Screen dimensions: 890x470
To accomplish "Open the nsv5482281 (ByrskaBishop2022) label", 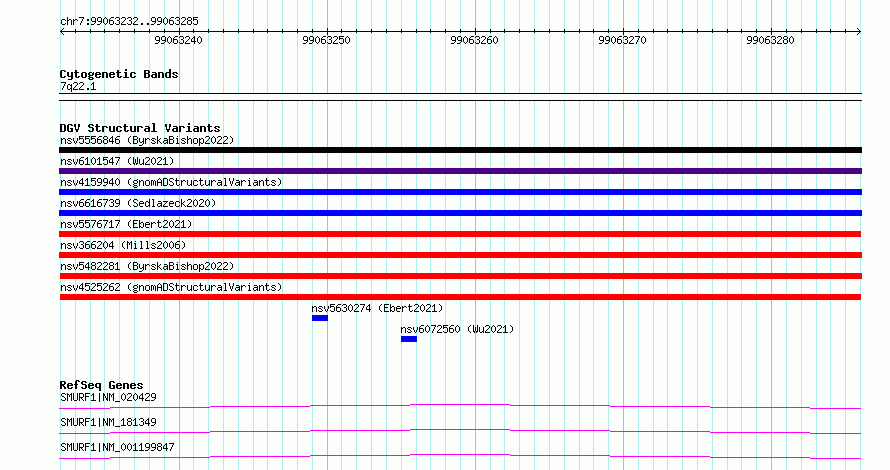I will [147, 266].
